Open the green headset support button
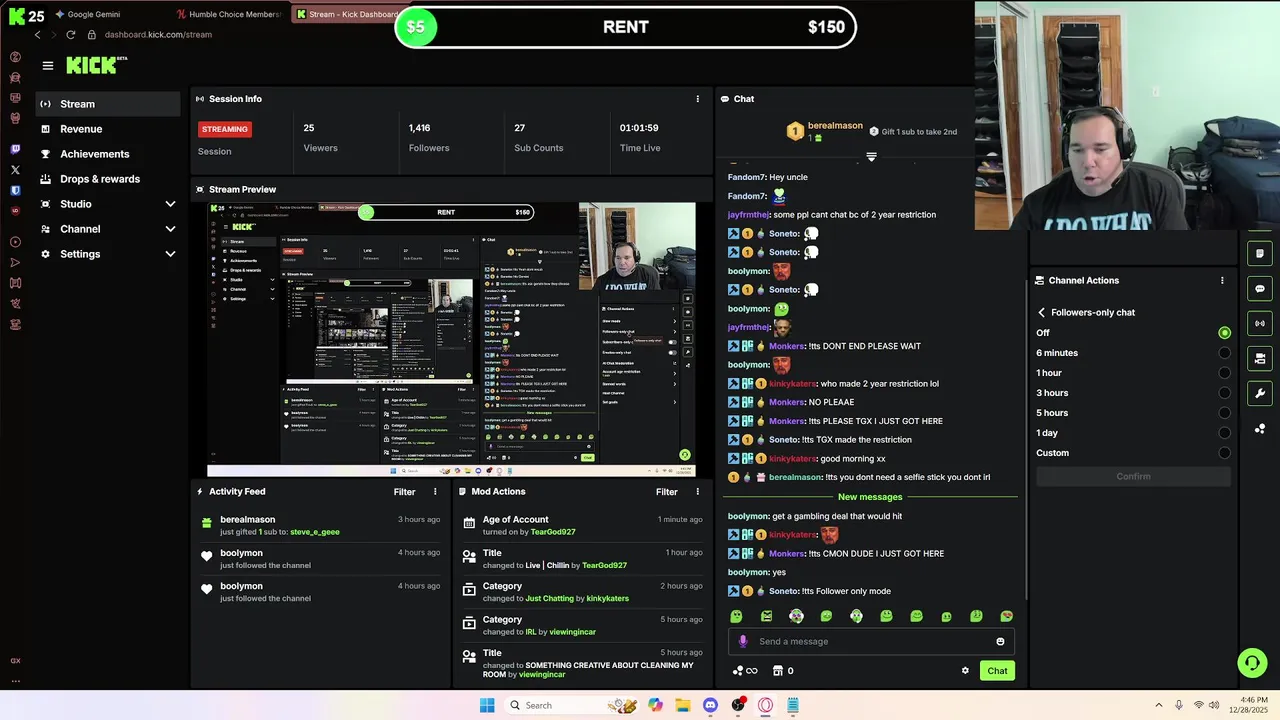 [x=1252, y=663]
